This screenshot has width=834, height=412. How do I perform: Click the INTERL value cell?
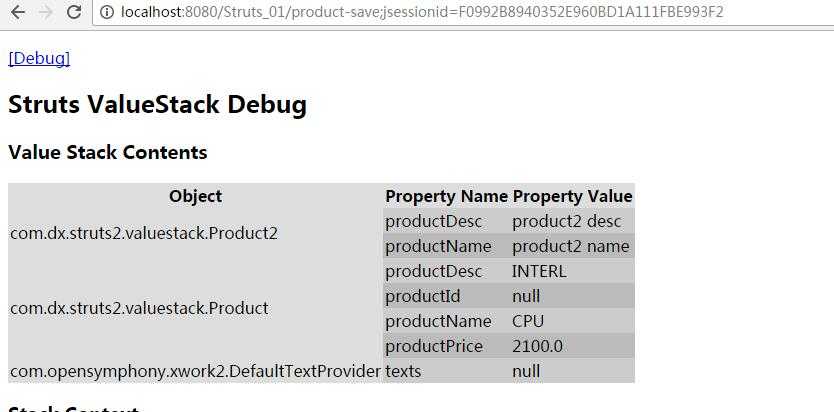tap(572, 271)
